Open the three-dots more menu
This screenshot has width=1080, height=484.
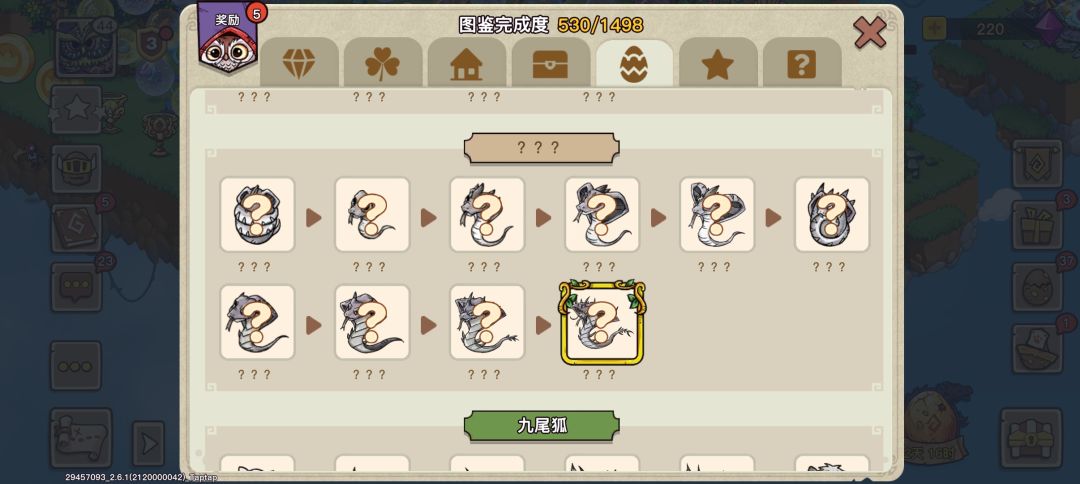(76, 366)
